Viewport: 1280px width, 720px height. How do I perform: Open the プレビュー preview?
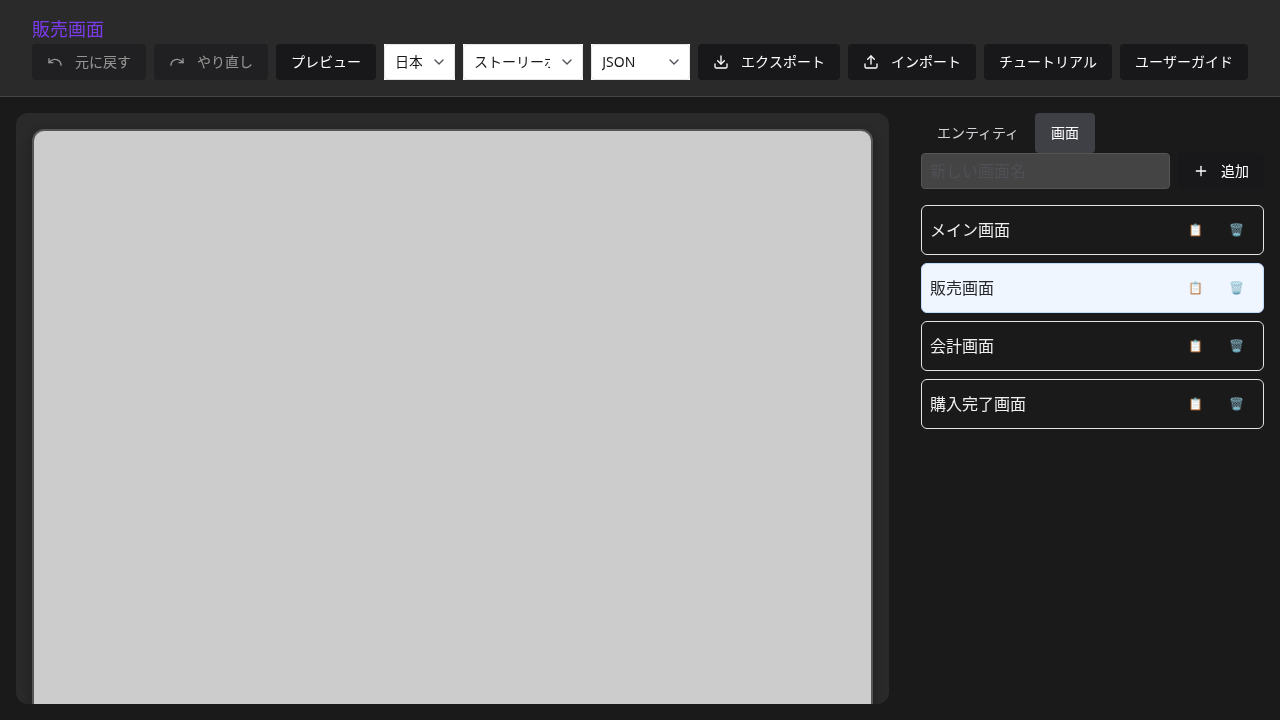click(326, 62)
